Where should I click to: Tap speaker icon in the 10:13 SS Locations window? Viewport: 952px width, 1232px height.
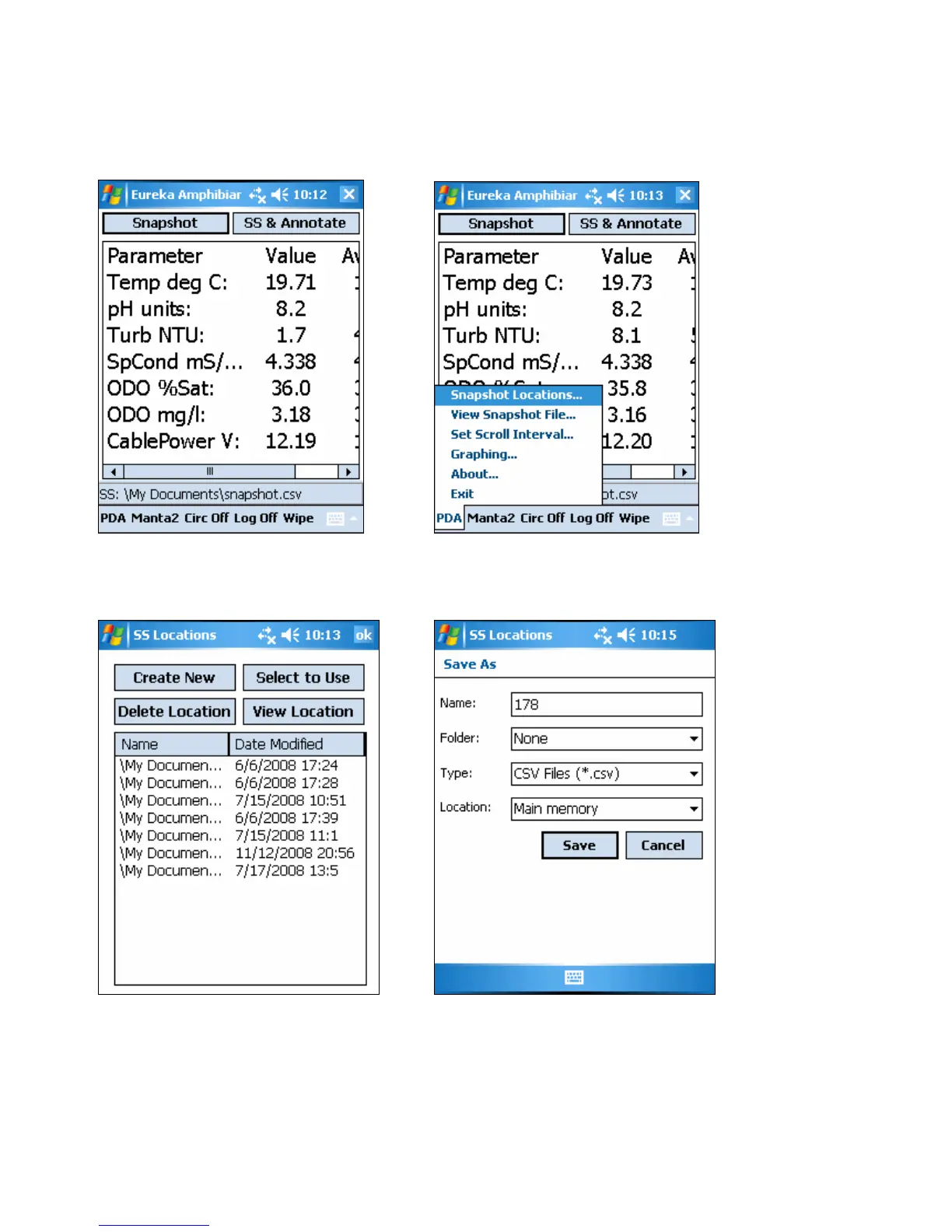pyautogui.click(x=291, y=635)
